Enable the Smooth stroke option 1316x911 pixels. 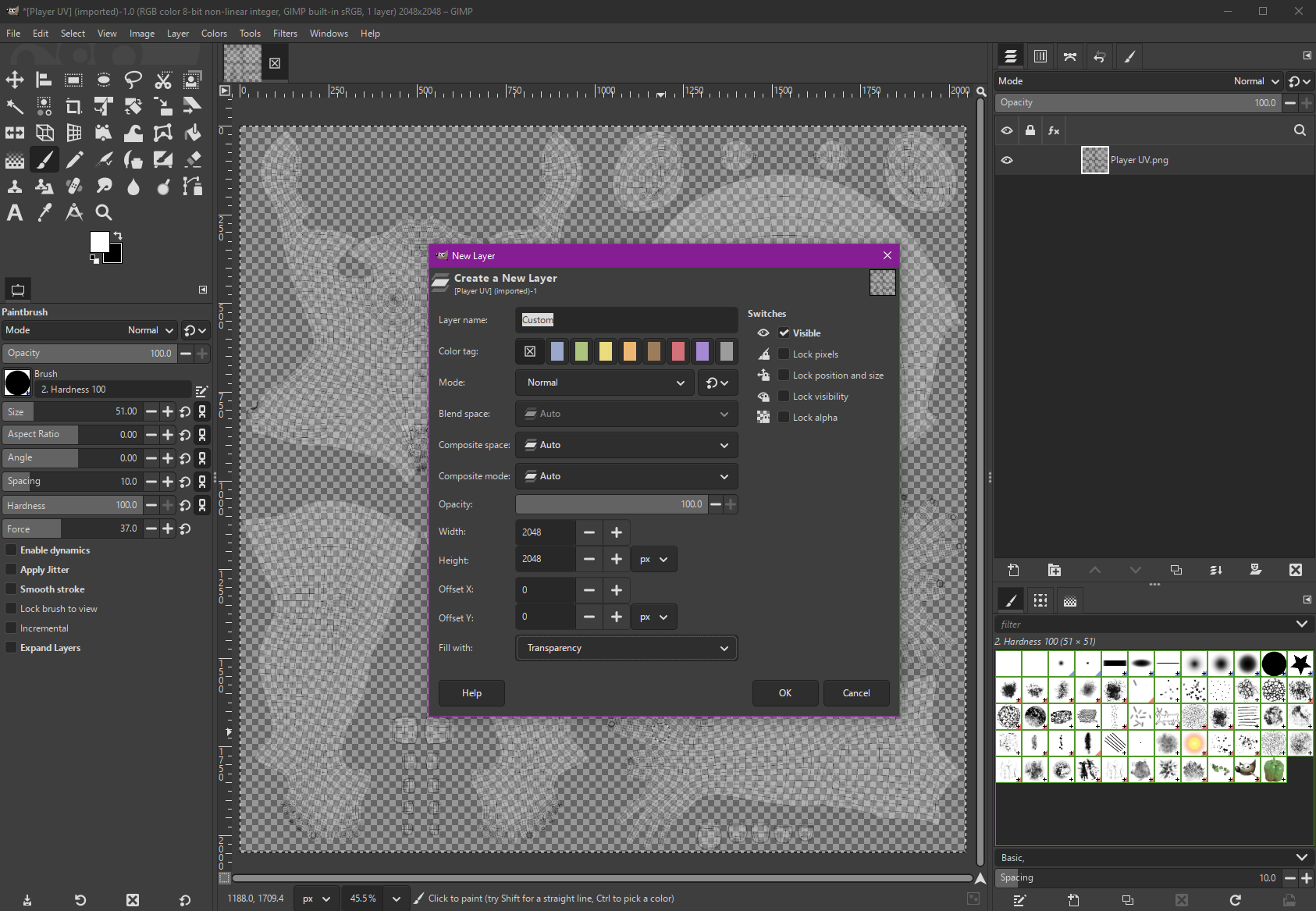[11, 589]
